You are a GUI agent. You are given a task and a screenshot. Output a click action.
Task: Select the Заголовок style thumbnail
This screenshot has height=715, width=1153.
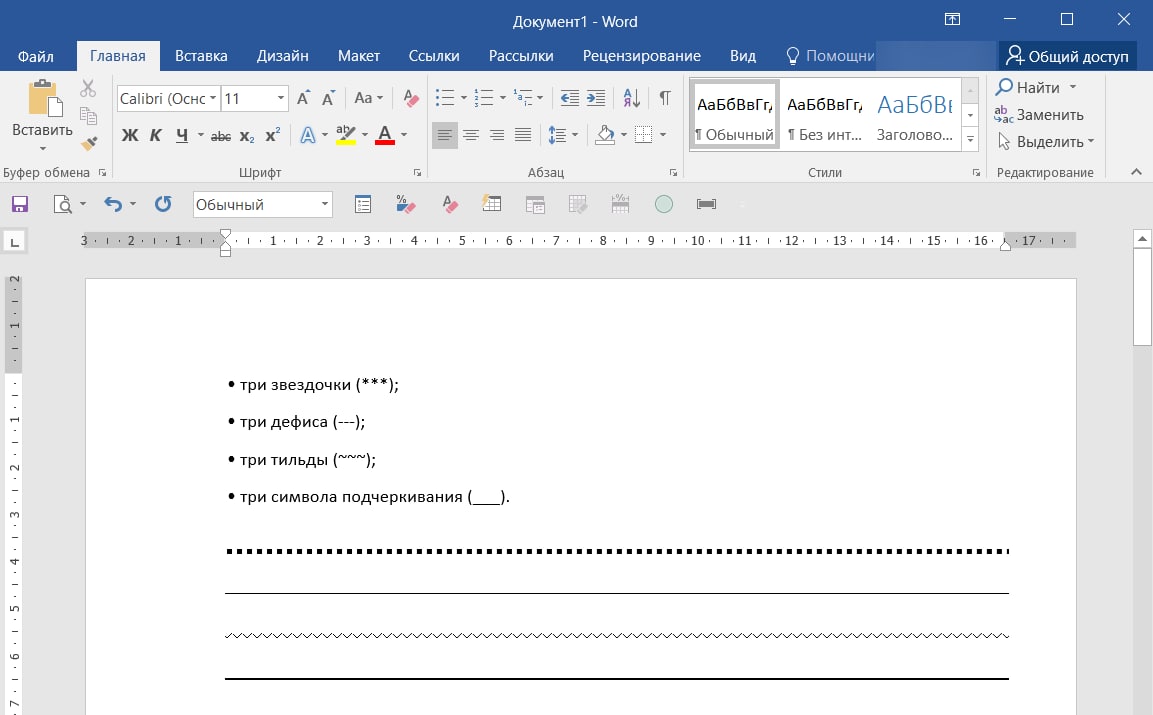pyautogui.click(x=914, y=115)
